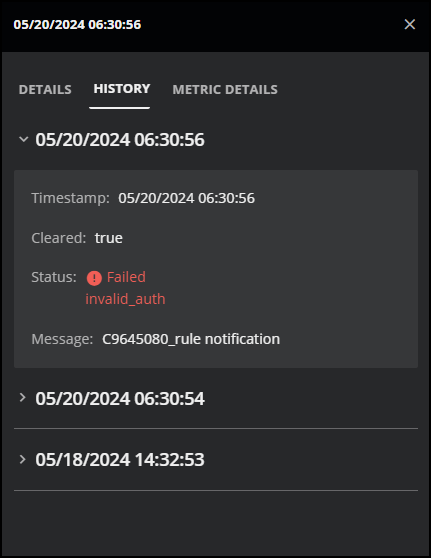Click the 05/18/2024 14:32:53 history heading
431x558 pixels.
(x=120, y=459)
